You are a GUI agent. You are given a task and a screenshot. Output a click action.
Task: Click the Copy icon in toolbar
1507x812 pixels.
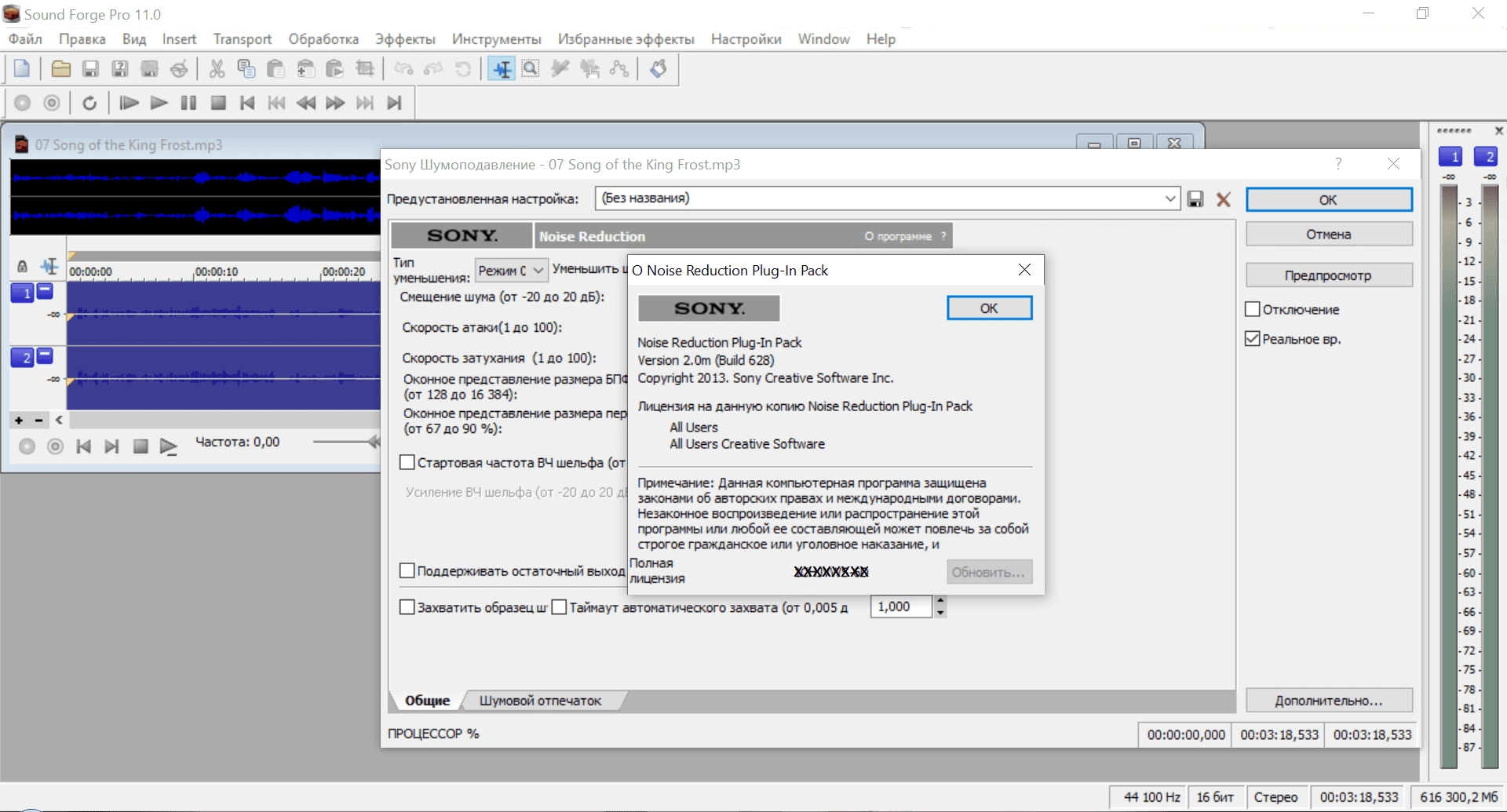coord(246,69)
